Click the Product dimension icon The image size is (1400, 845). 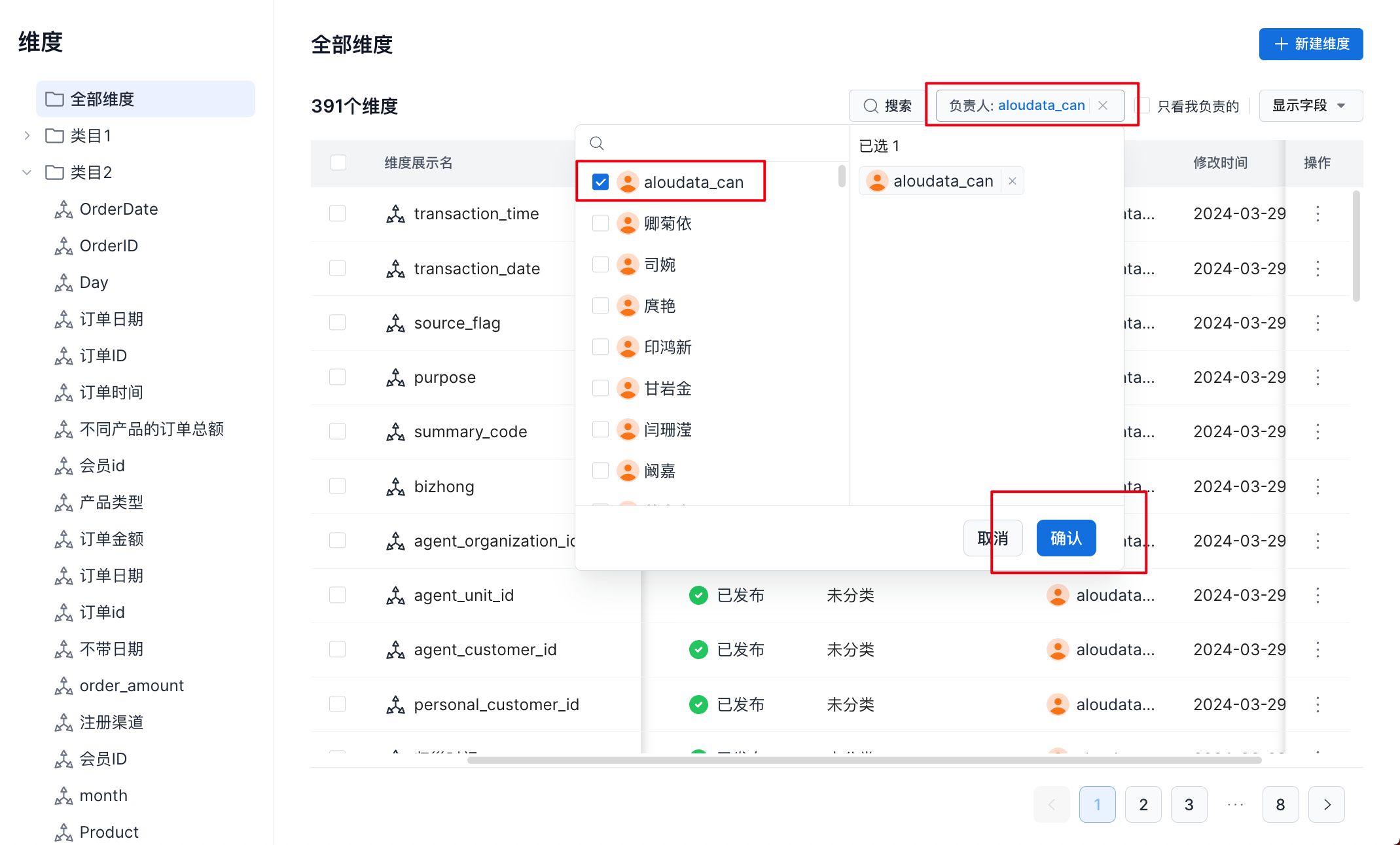(63, 832)
